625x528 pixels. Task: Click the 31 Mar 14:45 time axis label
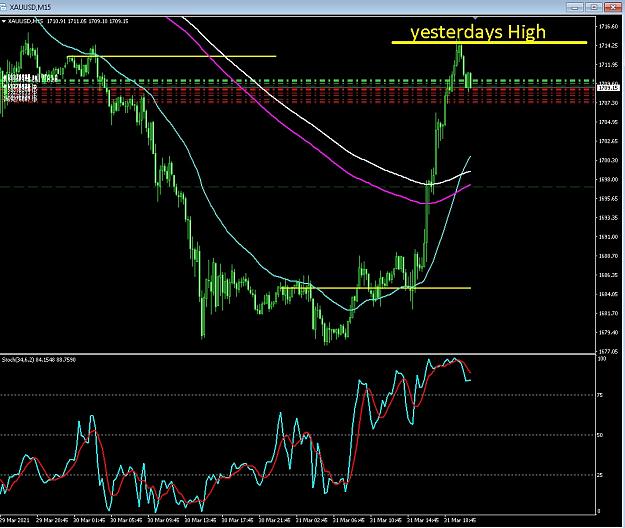tap(423, 520)
